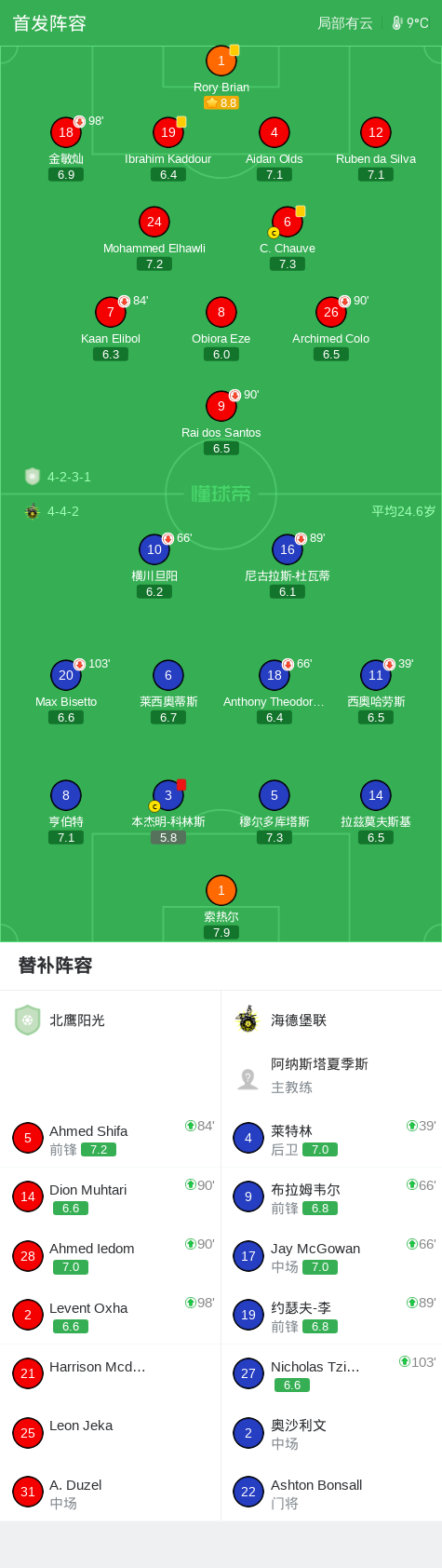Select C. Chauve's captain number 6 icon

[288, 222]
